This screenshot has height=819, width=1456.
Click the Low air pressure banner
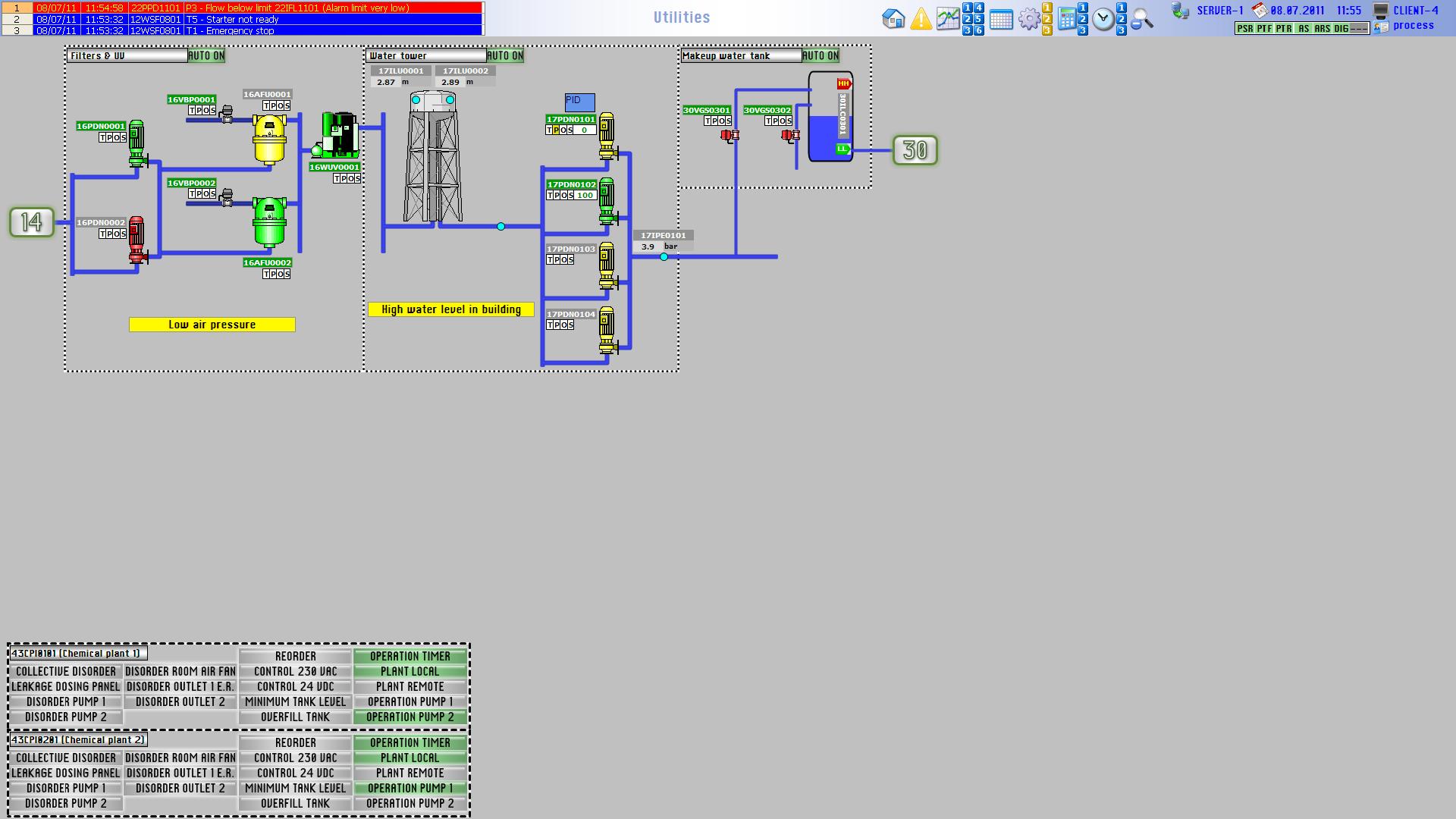(212, 325)
